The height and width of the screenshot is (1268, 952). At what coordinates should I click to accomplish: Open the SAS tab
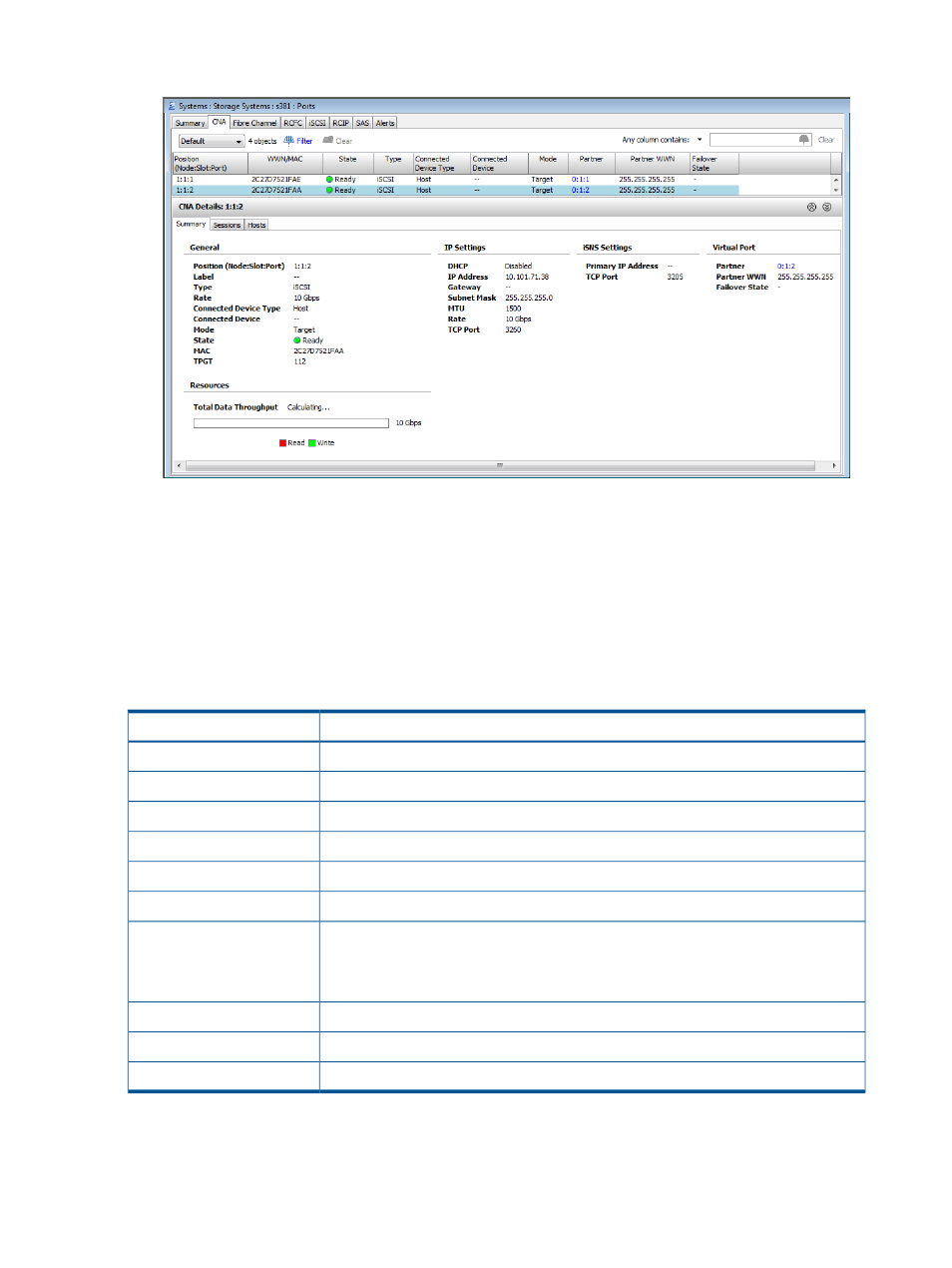pyautogui.click(x=363, y=123)
